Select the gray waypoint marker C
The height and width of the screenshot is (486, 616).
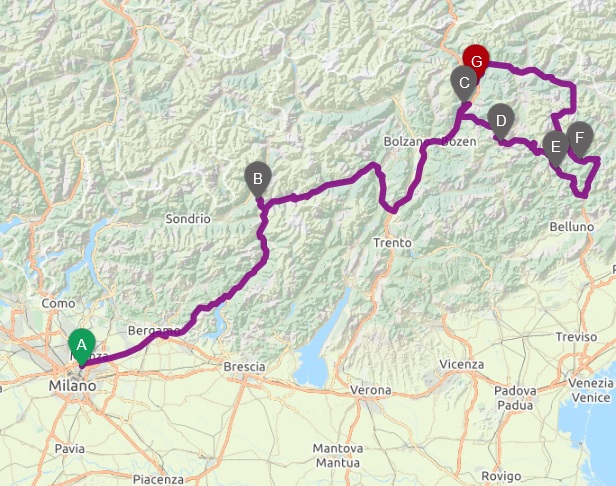464,84
